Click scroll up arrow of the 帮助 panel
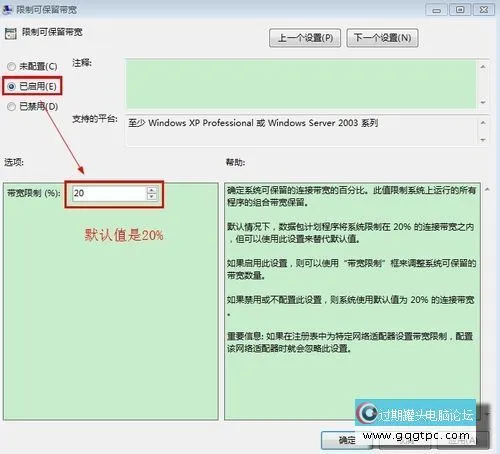The width and height of the screenshot is (500, 454). pos(487,189)
